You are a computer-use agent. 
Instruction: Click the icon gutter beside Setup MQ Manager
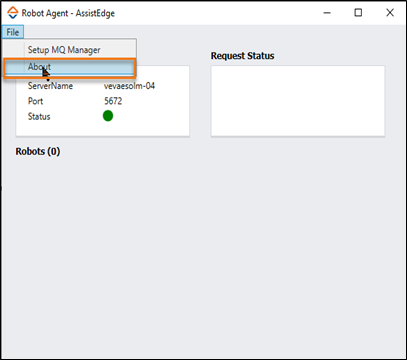click(14, 50)
